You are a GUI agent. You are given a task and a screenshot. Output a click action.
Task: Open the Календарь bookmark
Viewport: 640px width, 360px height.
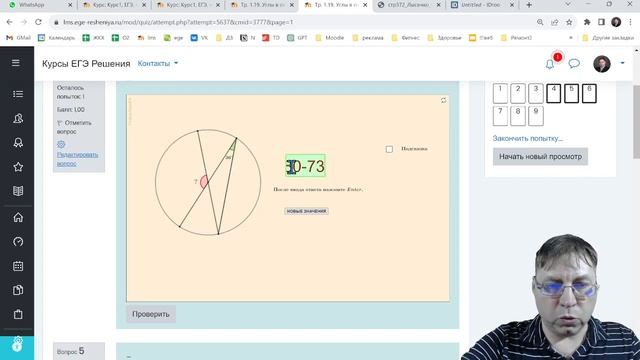(57, 38)
